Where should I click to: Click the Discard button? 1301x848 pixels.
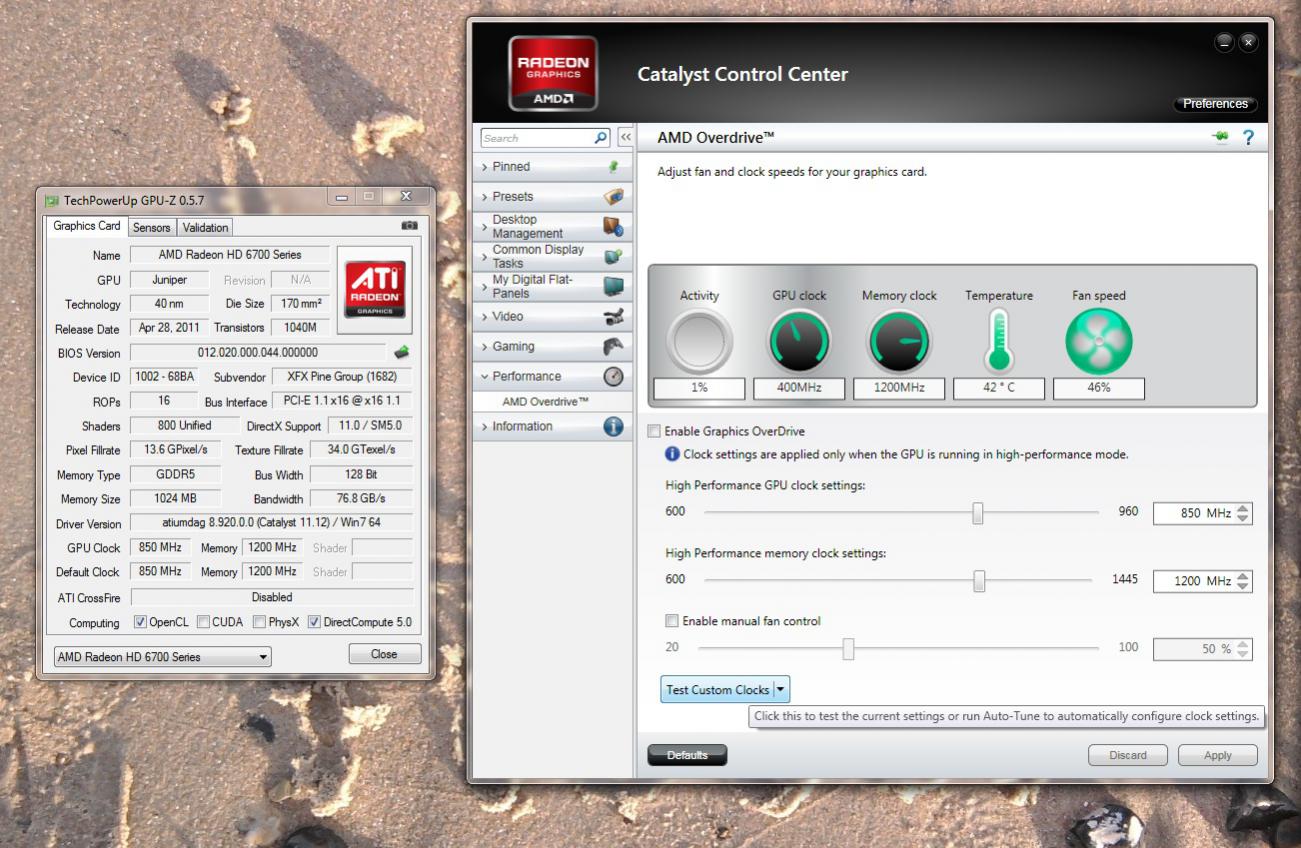(1128, 755)
